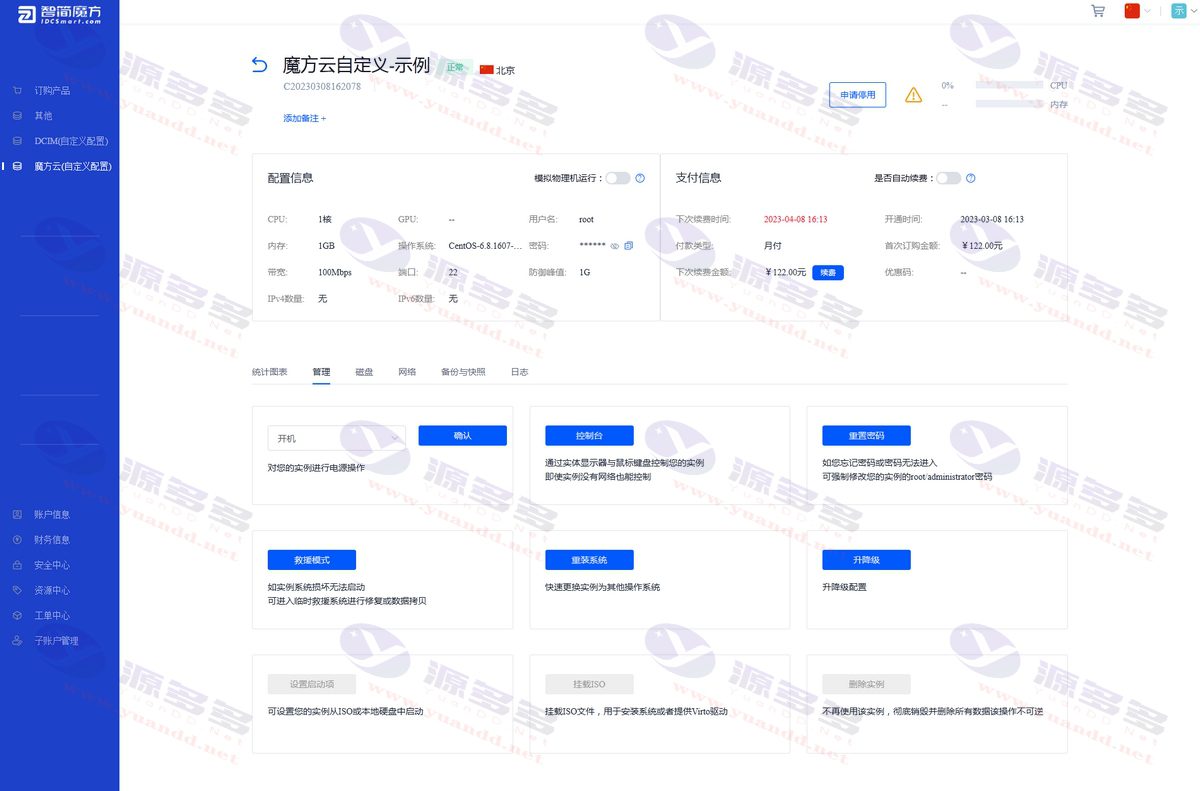
Task: Click the 设置启动项 button
Action: click(x=312, y=685)
